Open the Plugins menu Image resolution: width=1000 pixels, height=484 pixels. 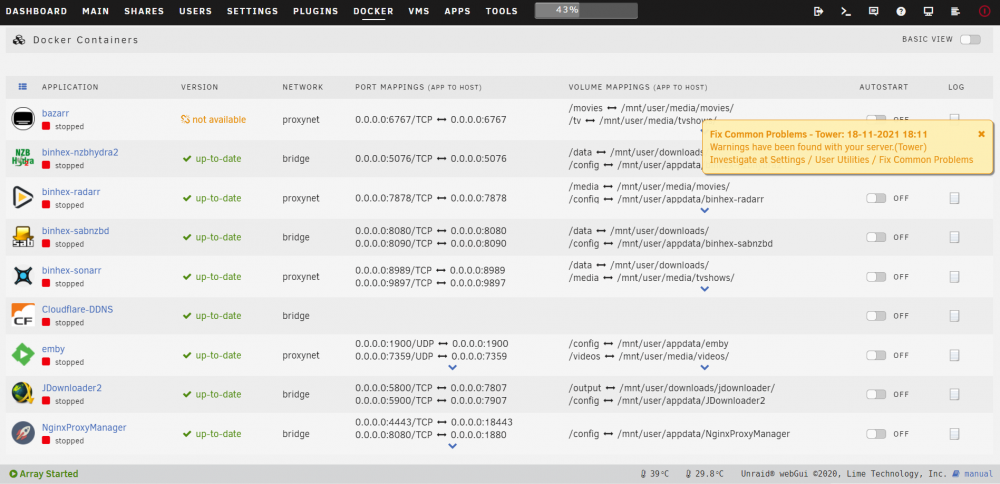click(x=316, y=11)
